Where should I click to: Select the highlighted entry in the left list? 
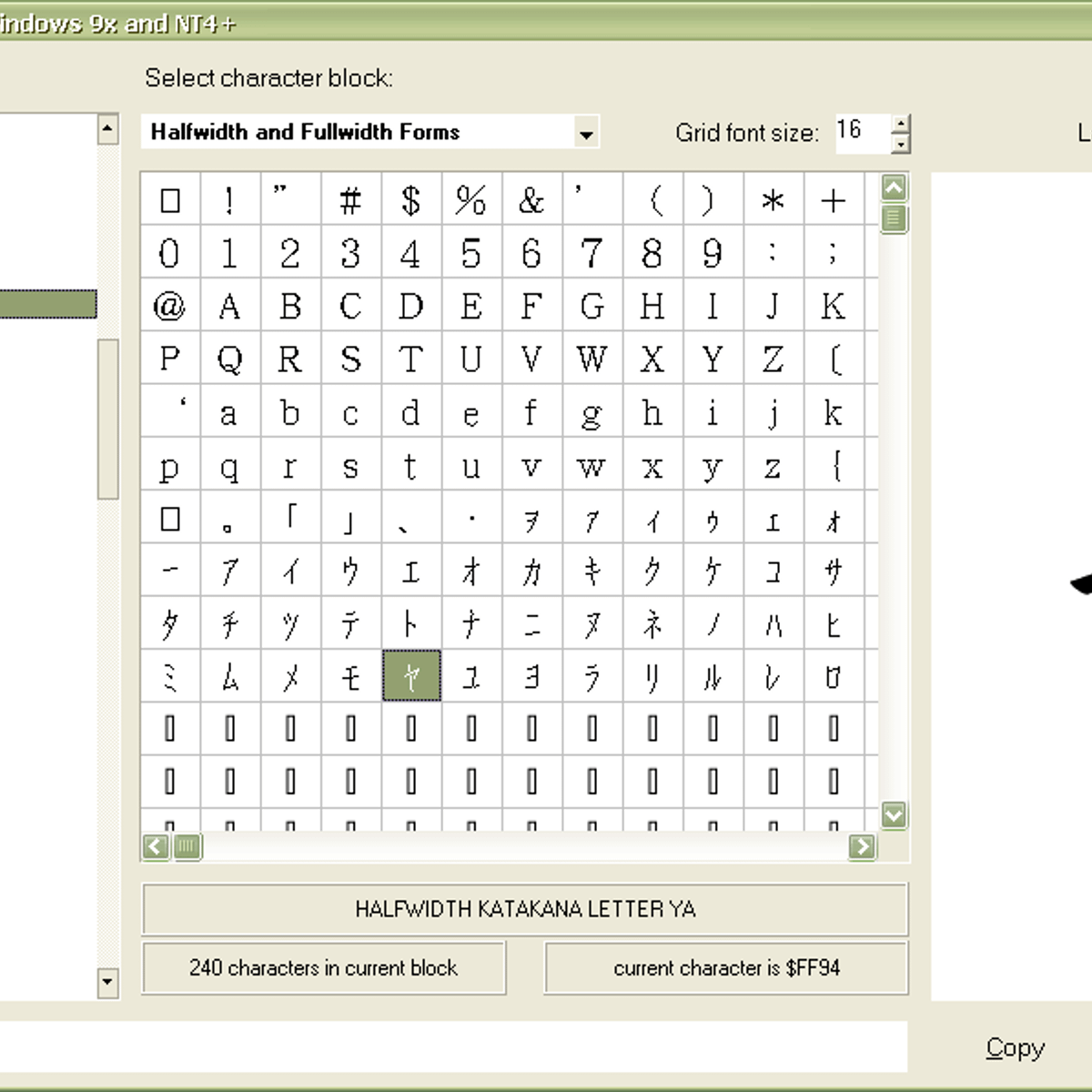tap(47, 305)
